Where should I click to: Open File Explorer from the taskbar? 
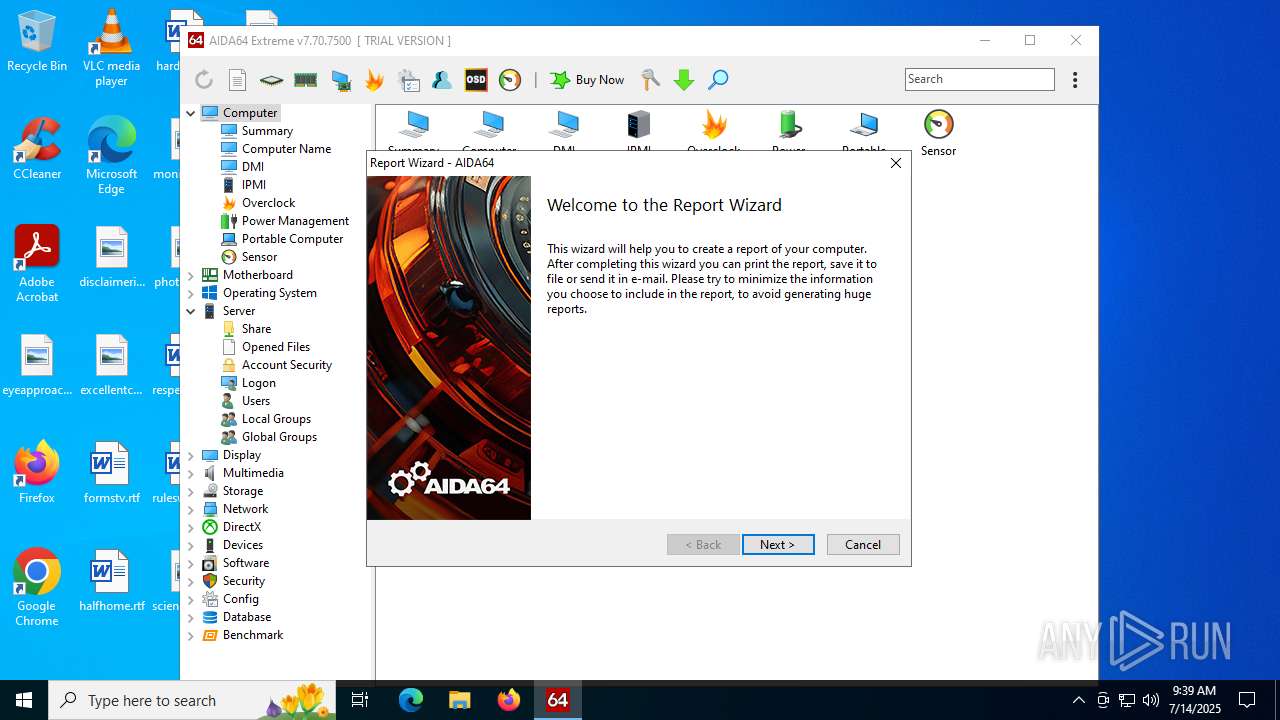pos(460,700)
